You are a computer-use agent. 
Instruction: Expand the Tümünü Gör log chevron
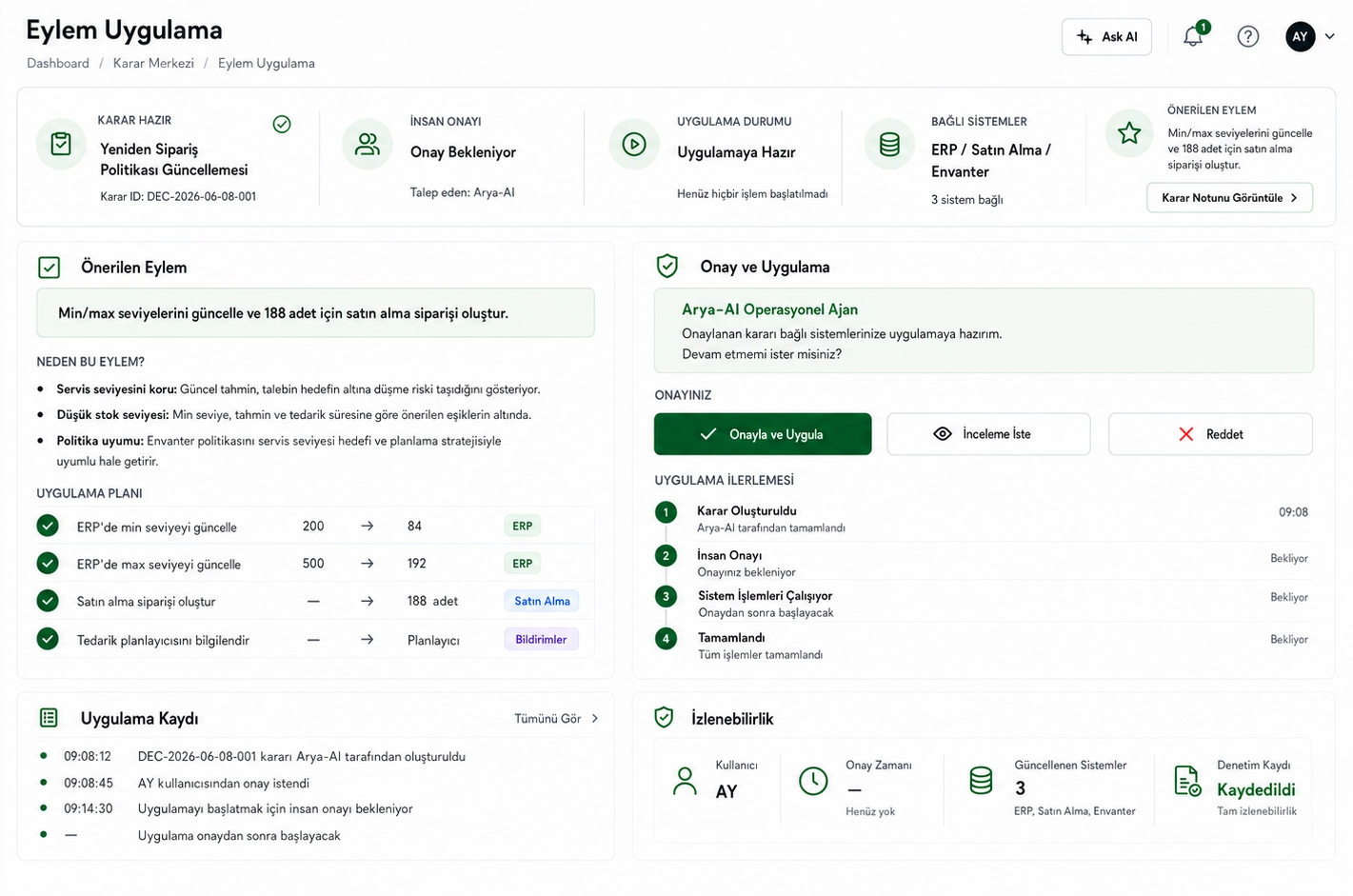[595, 719]
